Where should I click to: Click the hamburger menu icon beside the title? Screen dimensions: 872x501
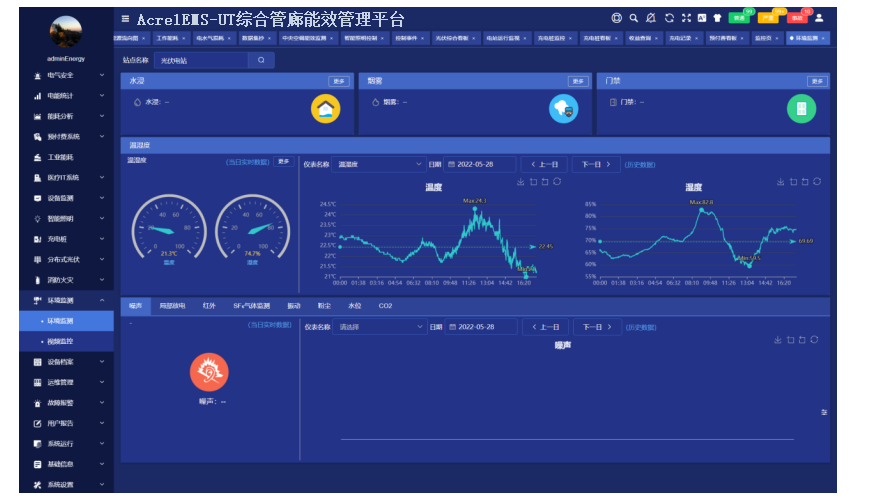[x=125, y=19]
